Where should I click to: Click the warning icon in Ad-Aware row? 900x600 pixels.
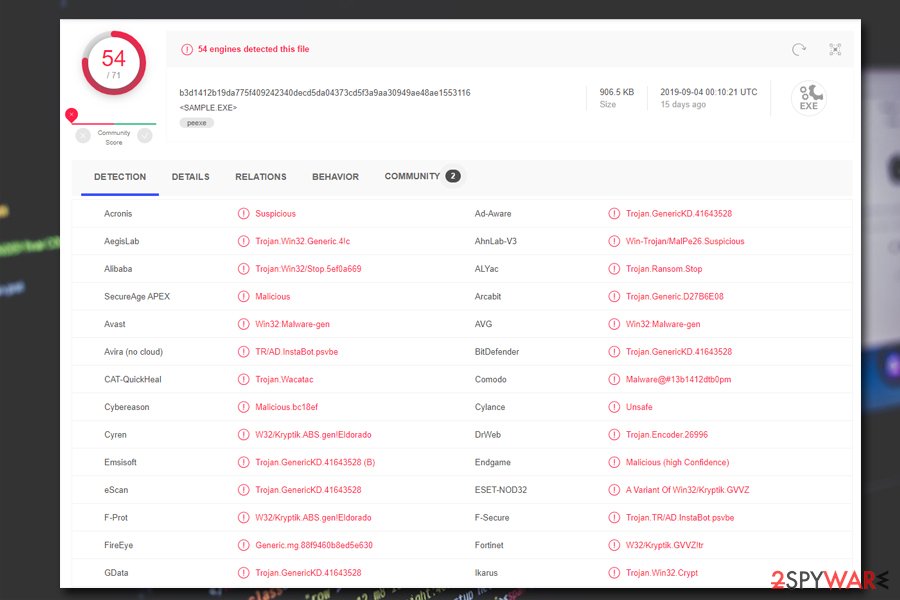(x=614, y=214)
